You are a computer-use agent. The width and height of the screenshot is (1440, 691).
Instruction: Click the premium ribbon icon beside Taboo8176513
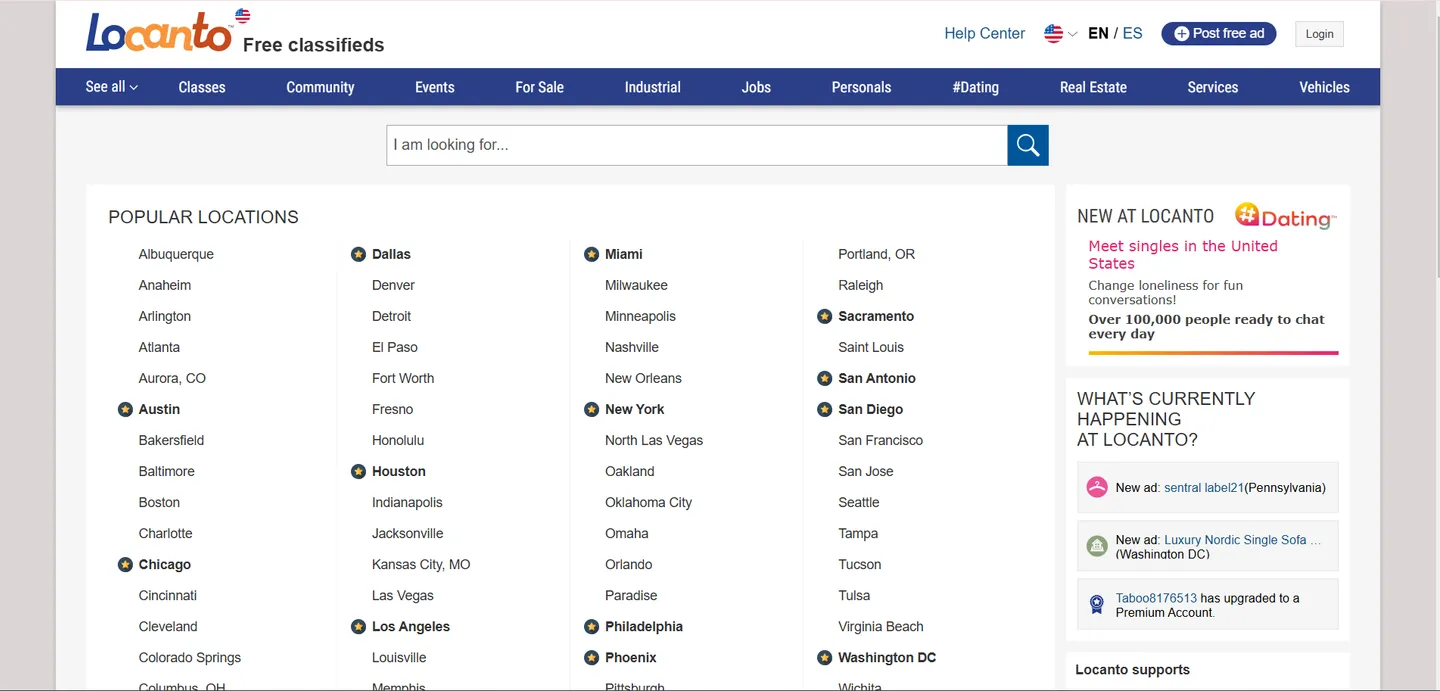tap(1097, 604)
